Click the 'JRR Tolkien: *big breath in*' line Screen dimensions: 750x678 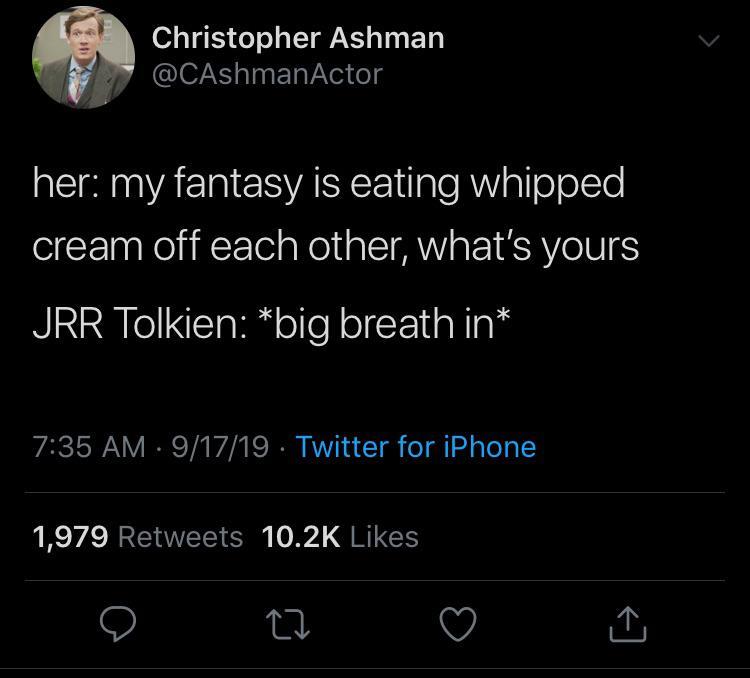(x=271, y=324)
